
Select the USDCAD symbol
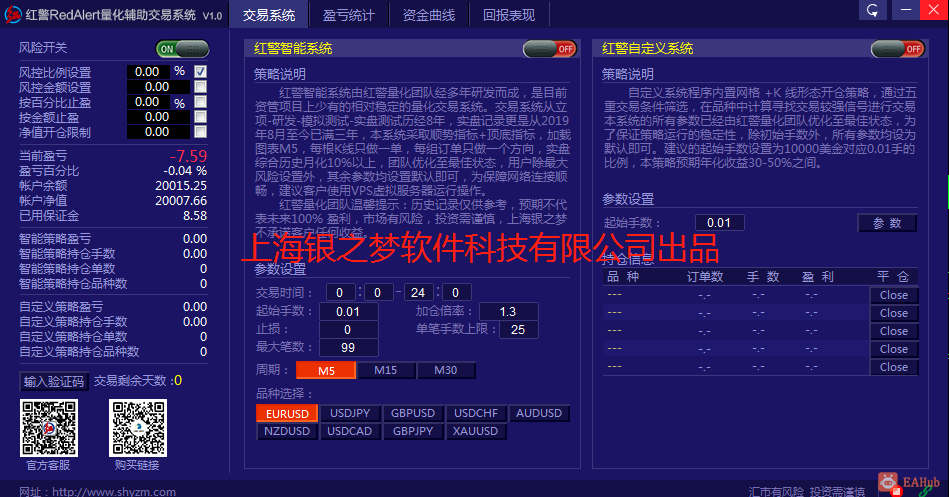coord(350,431)
